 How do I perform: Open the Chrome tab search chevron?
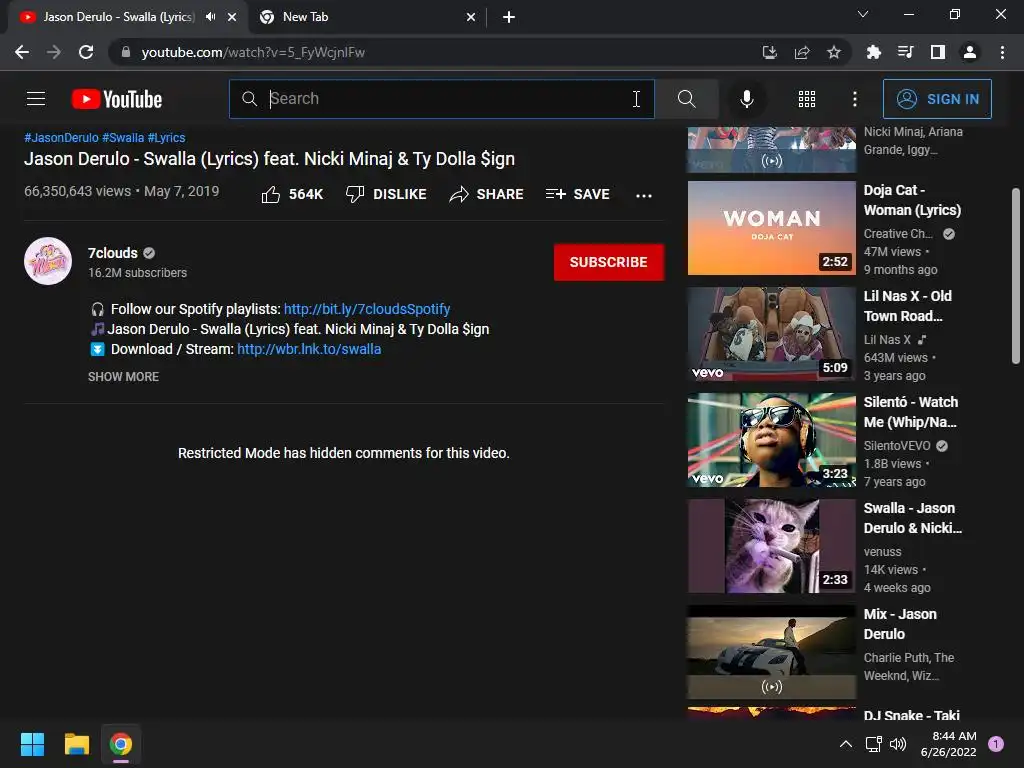pos(863,14)
